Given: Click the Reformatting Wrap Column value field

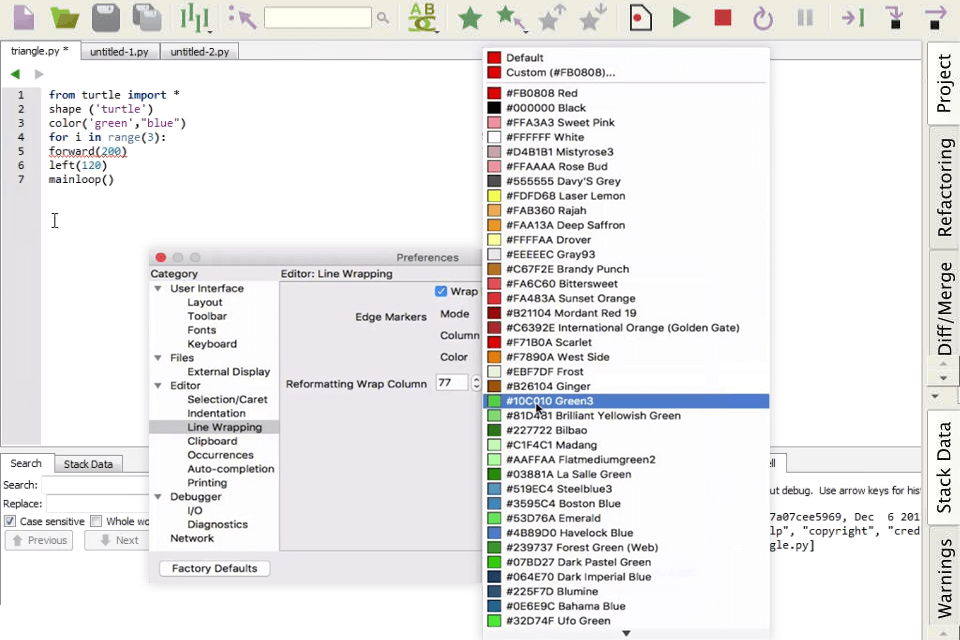Looking at the screenshot, I should pos(453,382).
